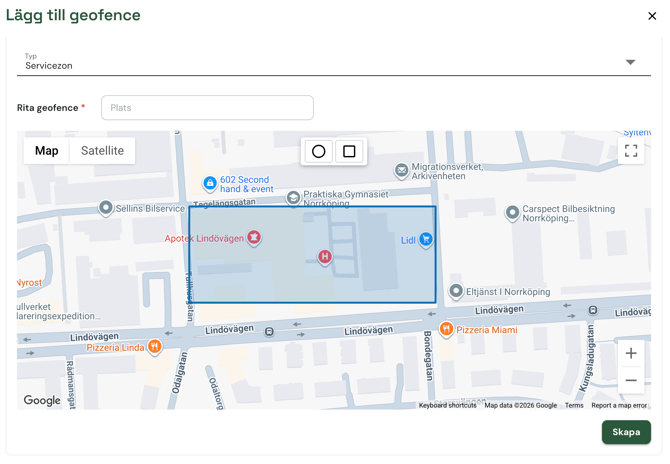The height and width of the screenshot is (464, 670).
Task: Click the Map data ©2026 Google text
Action: (x=520, y=405)
